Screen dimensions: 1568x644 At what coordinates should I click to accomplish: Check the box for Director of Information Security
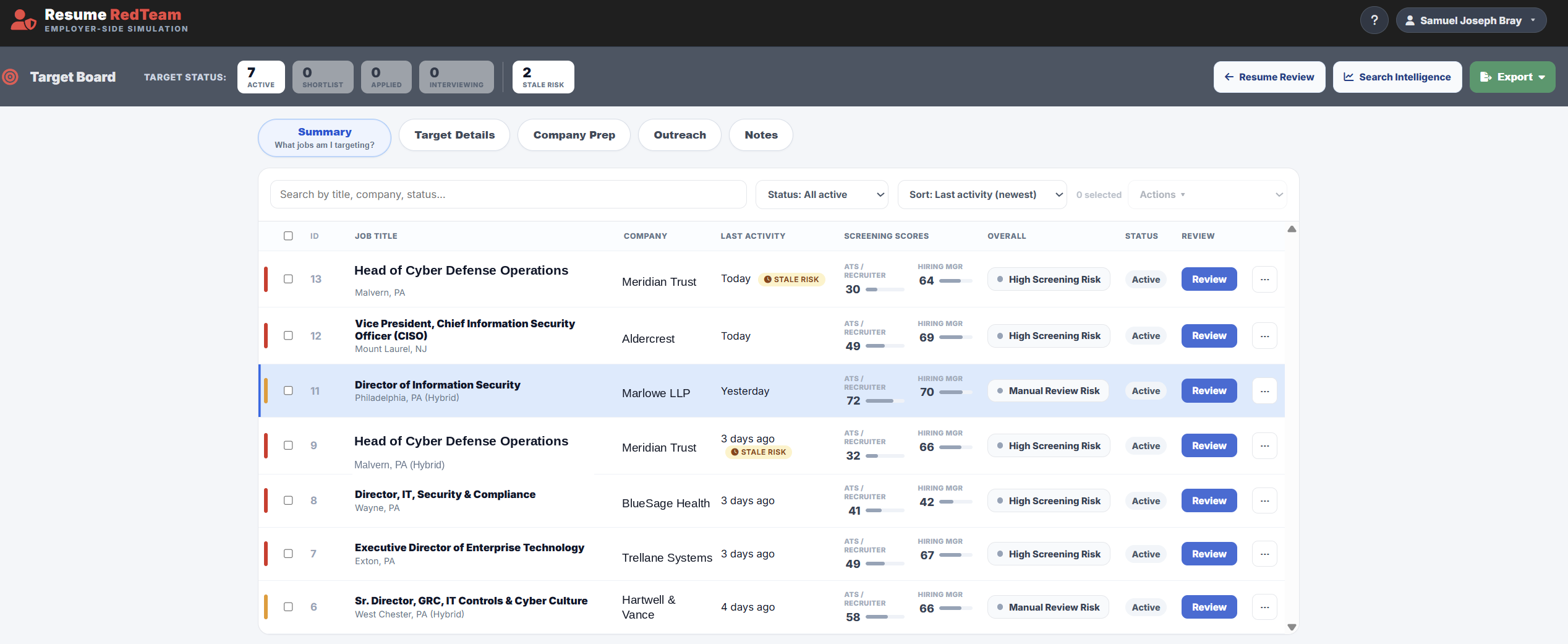tap(288, 390)
